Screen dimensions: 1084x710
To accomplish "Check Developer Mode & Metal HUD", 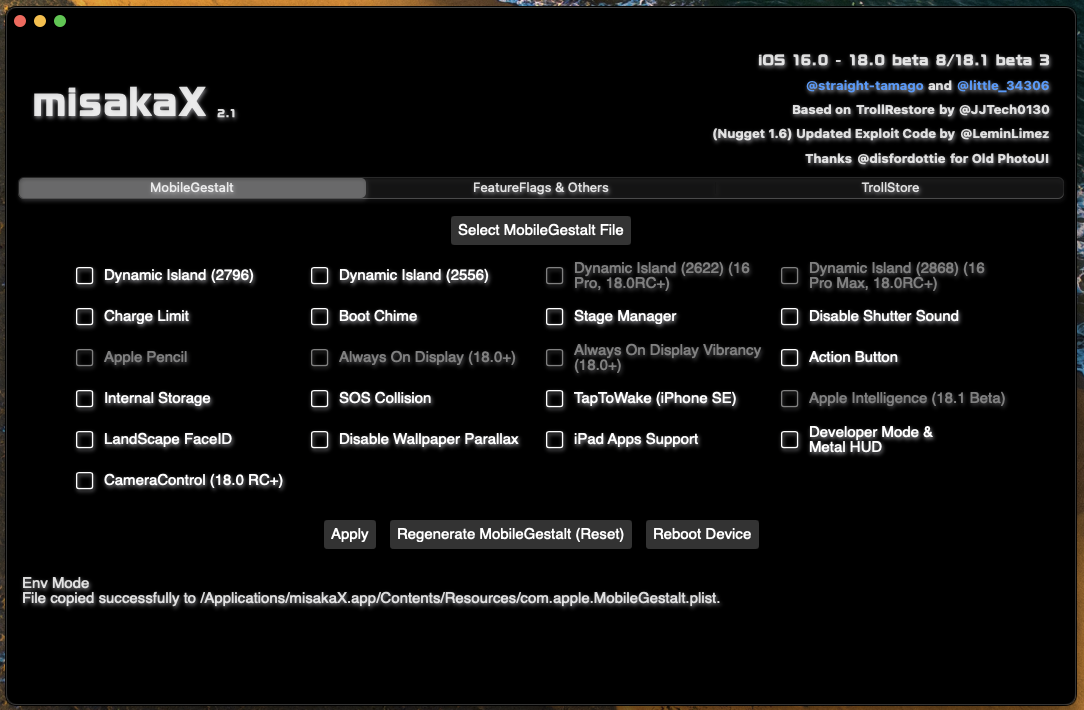I will point(789,440).
